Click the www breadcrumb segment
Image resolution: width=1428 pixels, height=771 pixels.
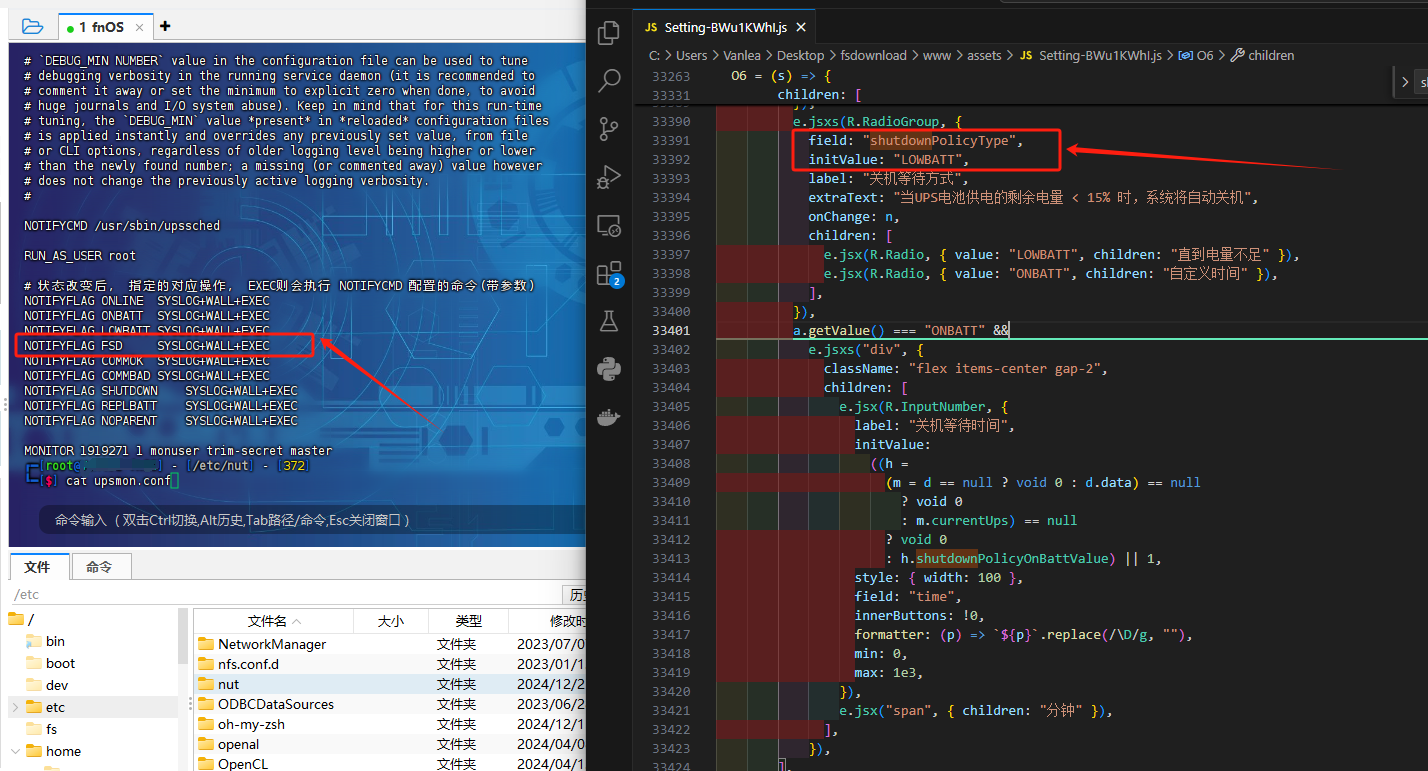[936, 56]
